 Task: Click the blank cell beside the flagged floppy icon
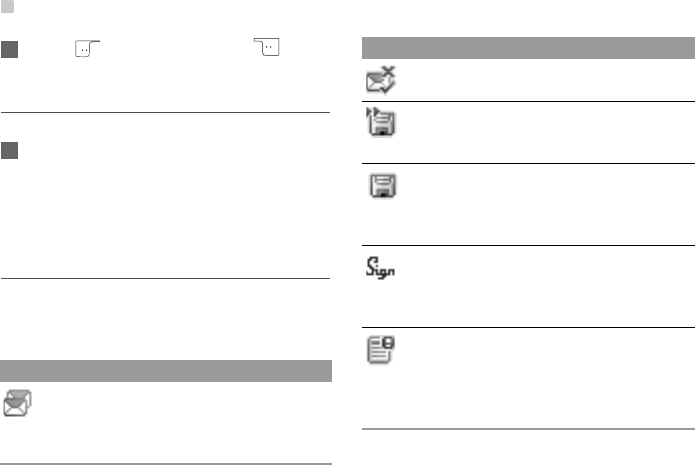pos(547,133)
